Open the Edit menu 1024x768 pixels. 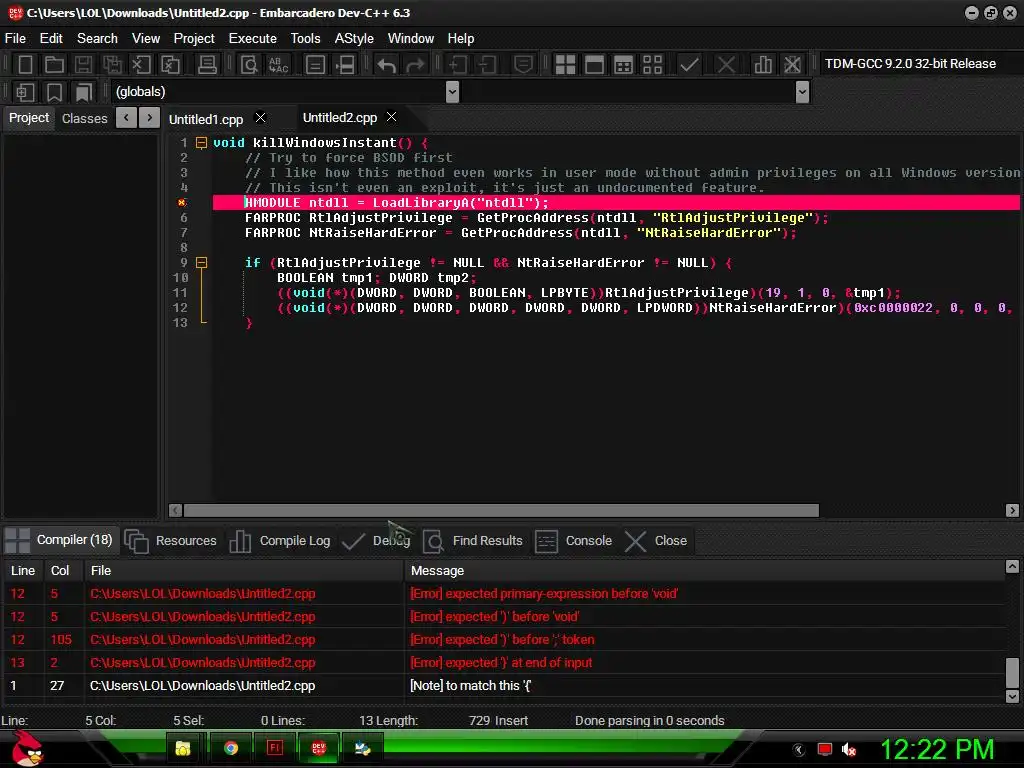pos(51,39)
